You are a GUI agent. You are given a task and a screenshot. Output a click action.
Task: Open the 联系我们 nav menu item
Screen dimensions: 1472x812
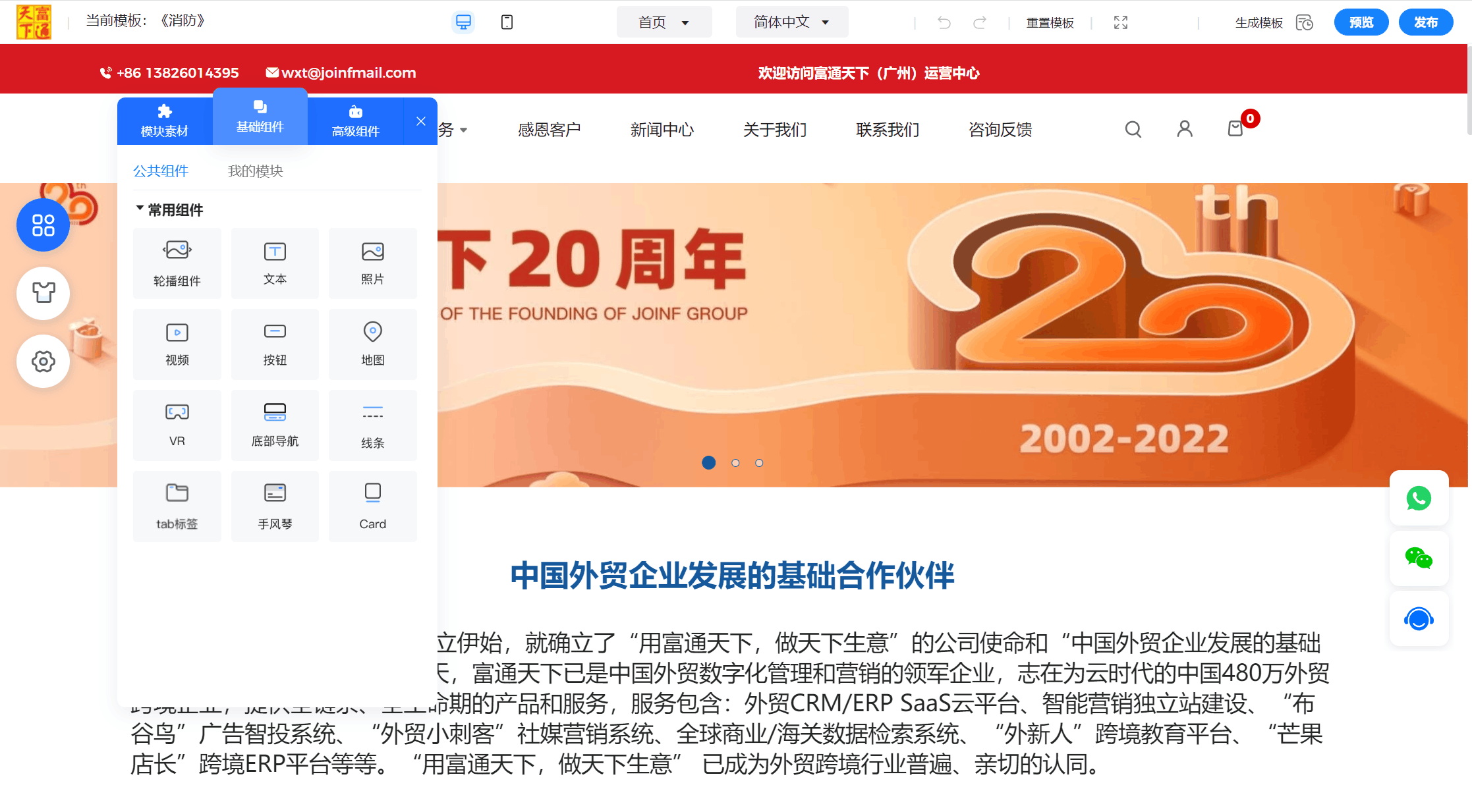point(888,130)
